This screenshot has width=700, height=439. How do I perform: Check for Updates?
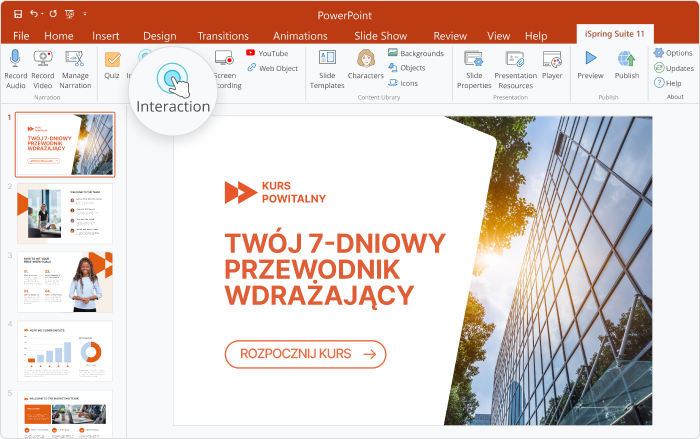pyautogui.click(x=674, y=68)
